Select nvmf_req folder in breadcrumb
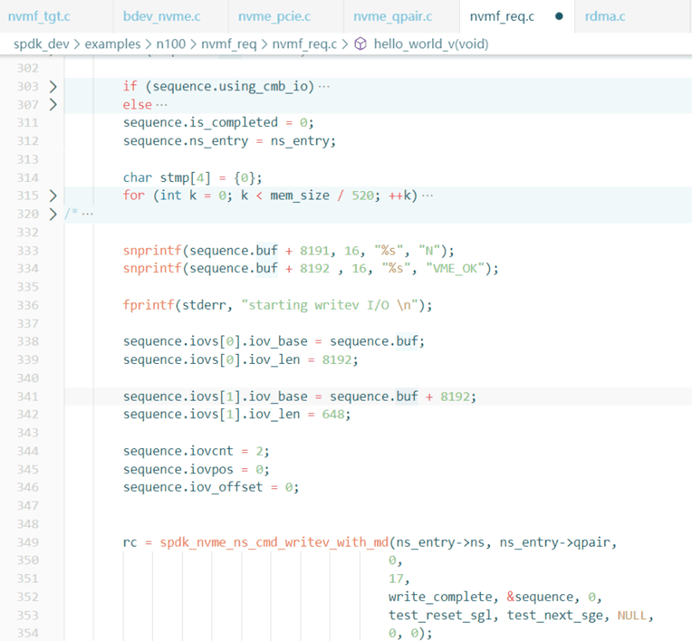This screenshot has height=641, width=692. [x=229, y=44]
